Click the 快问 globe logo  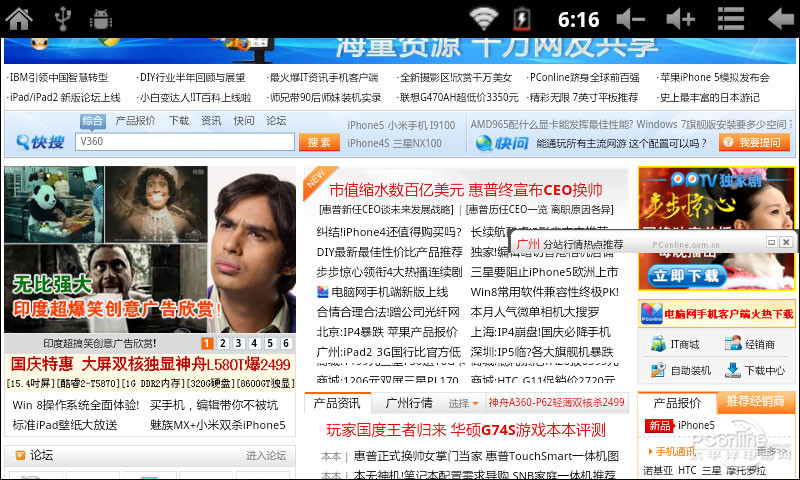point(502,143)
